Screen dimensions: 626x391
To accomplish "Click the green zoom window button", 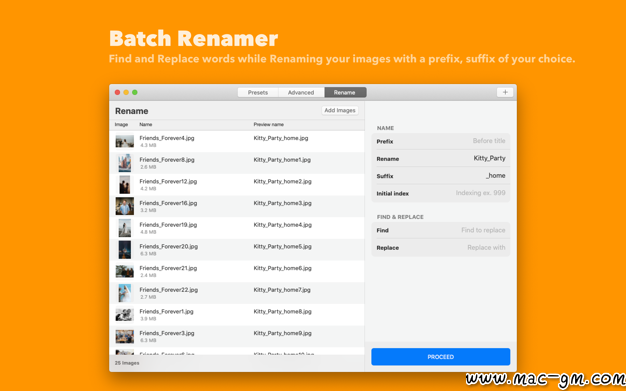I will pyautogui.click(x=135, y=92).
